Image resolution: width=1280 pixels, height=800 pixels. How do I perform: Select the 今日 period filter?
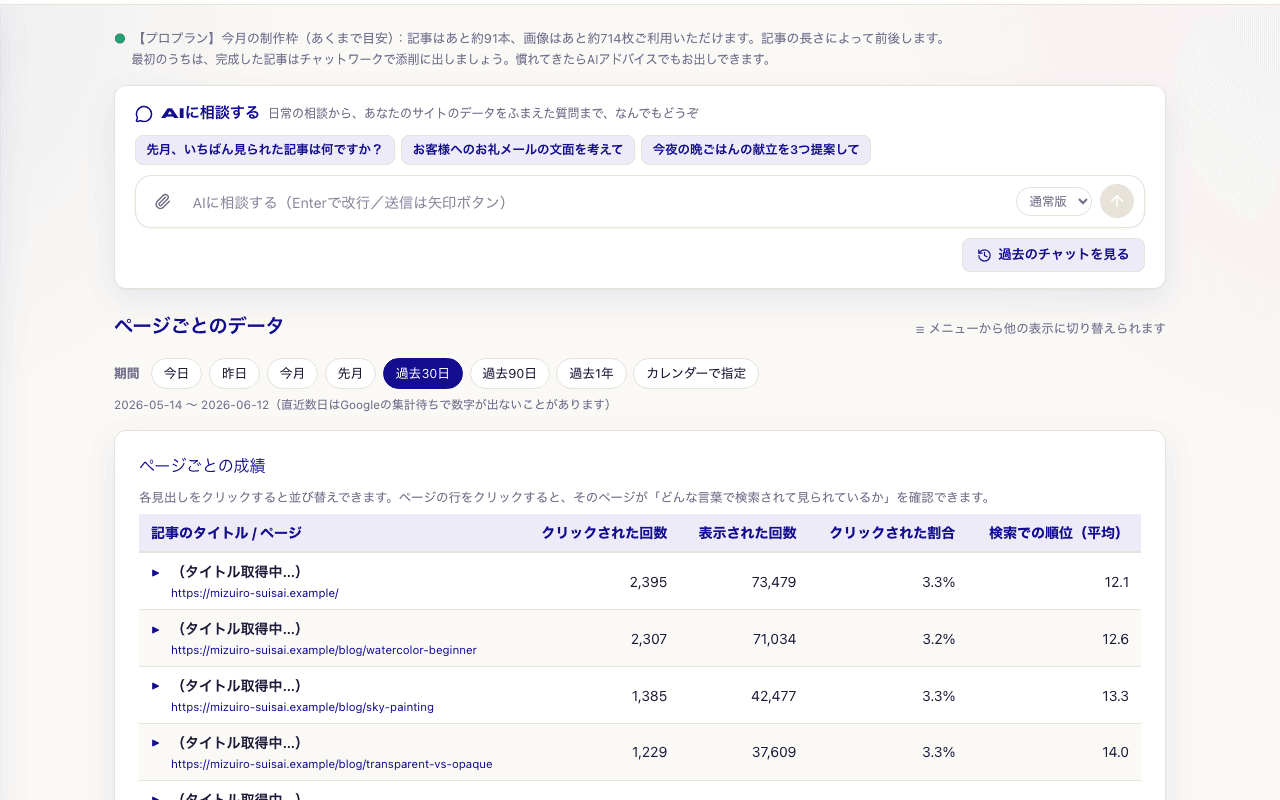(177, 373)
